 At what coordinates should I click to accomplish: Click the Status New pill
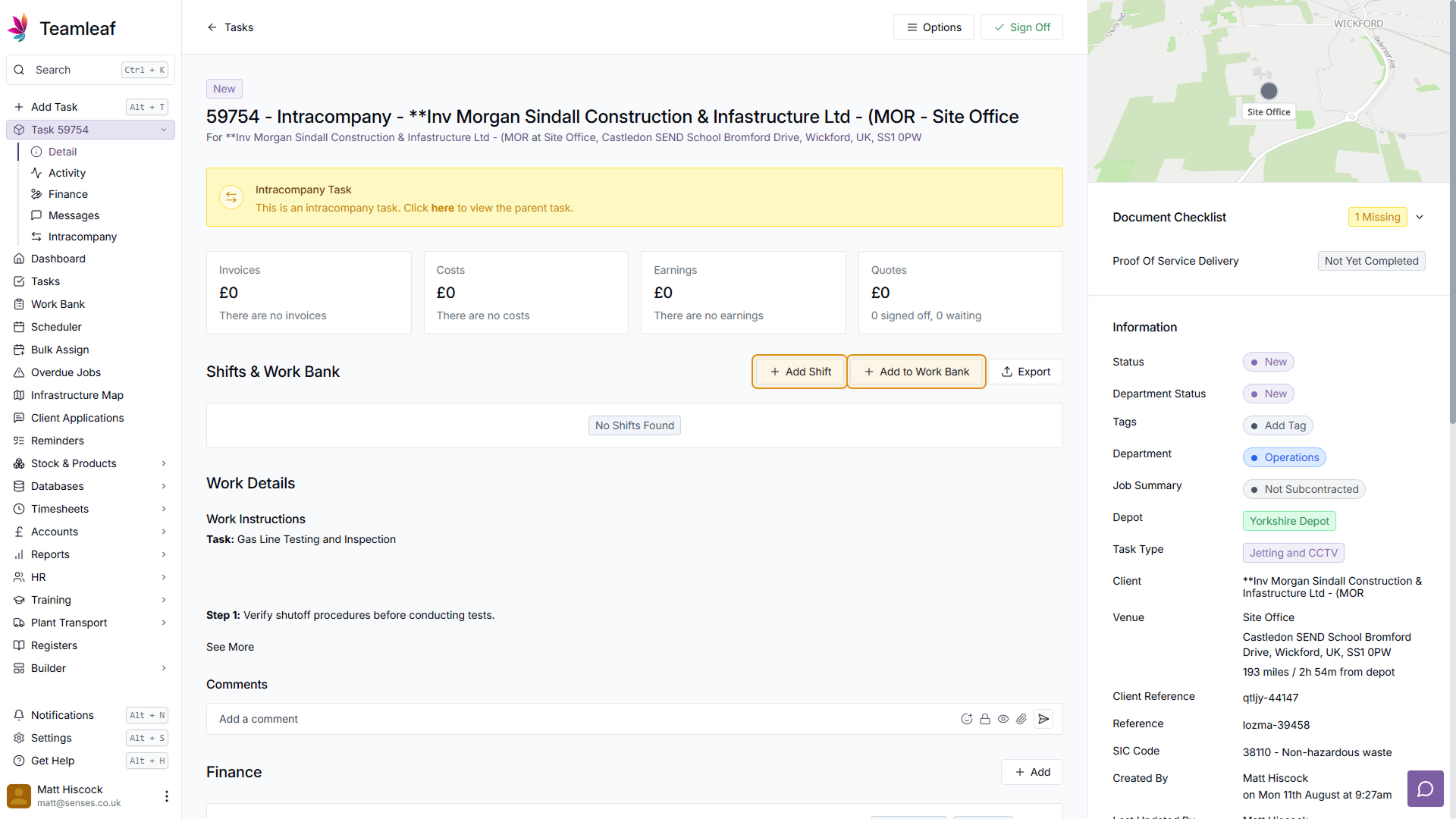[1269, 362]
